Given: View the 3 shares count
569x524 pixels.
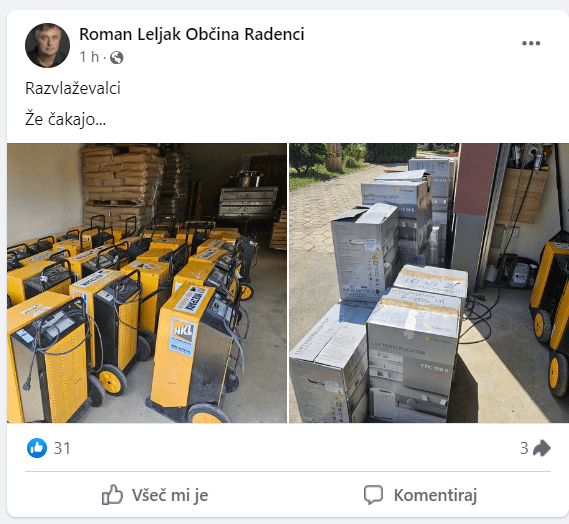Looking at the screenshot, I should 524,448.
